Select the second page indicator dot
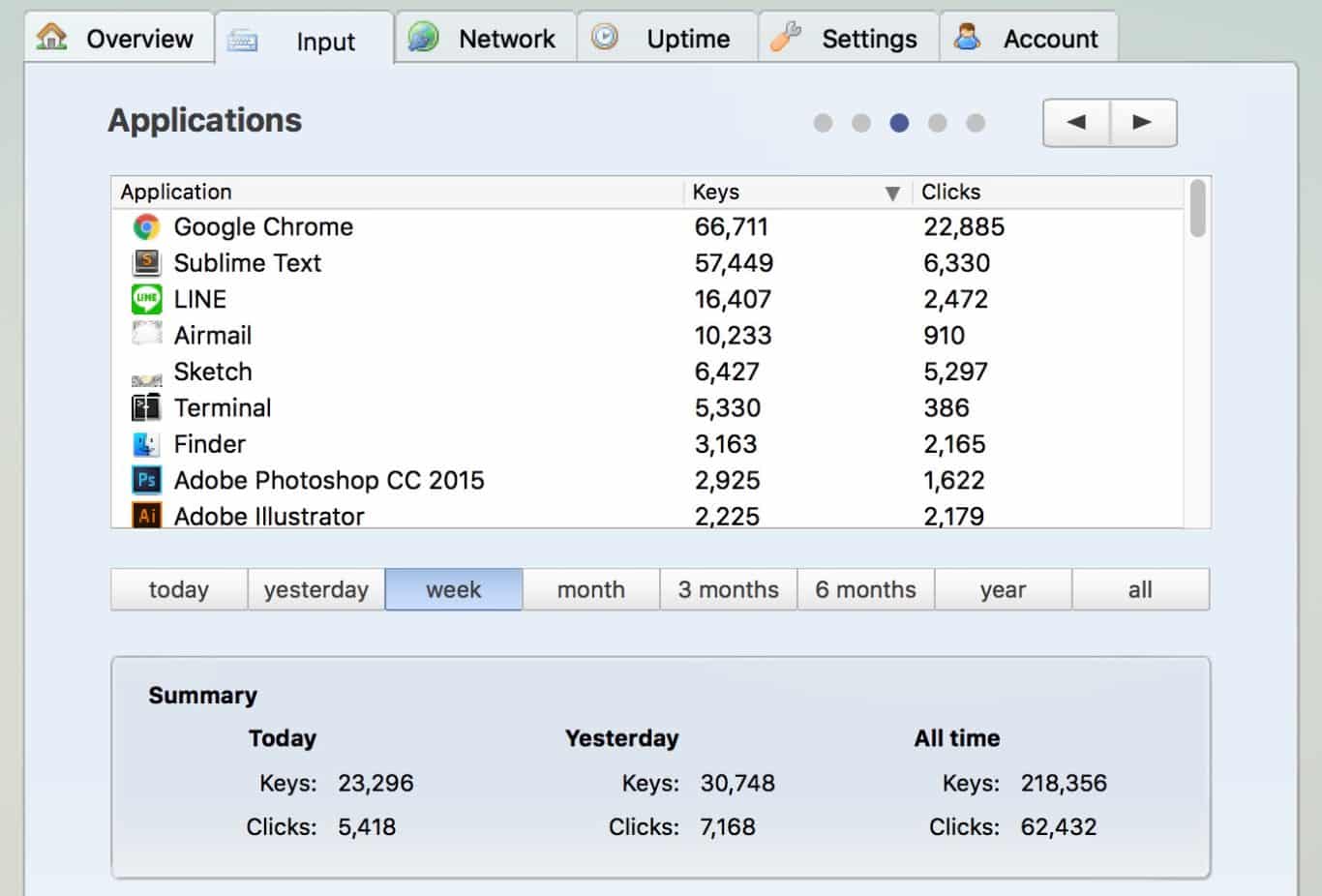1322x896 pixels. point(861,123)
